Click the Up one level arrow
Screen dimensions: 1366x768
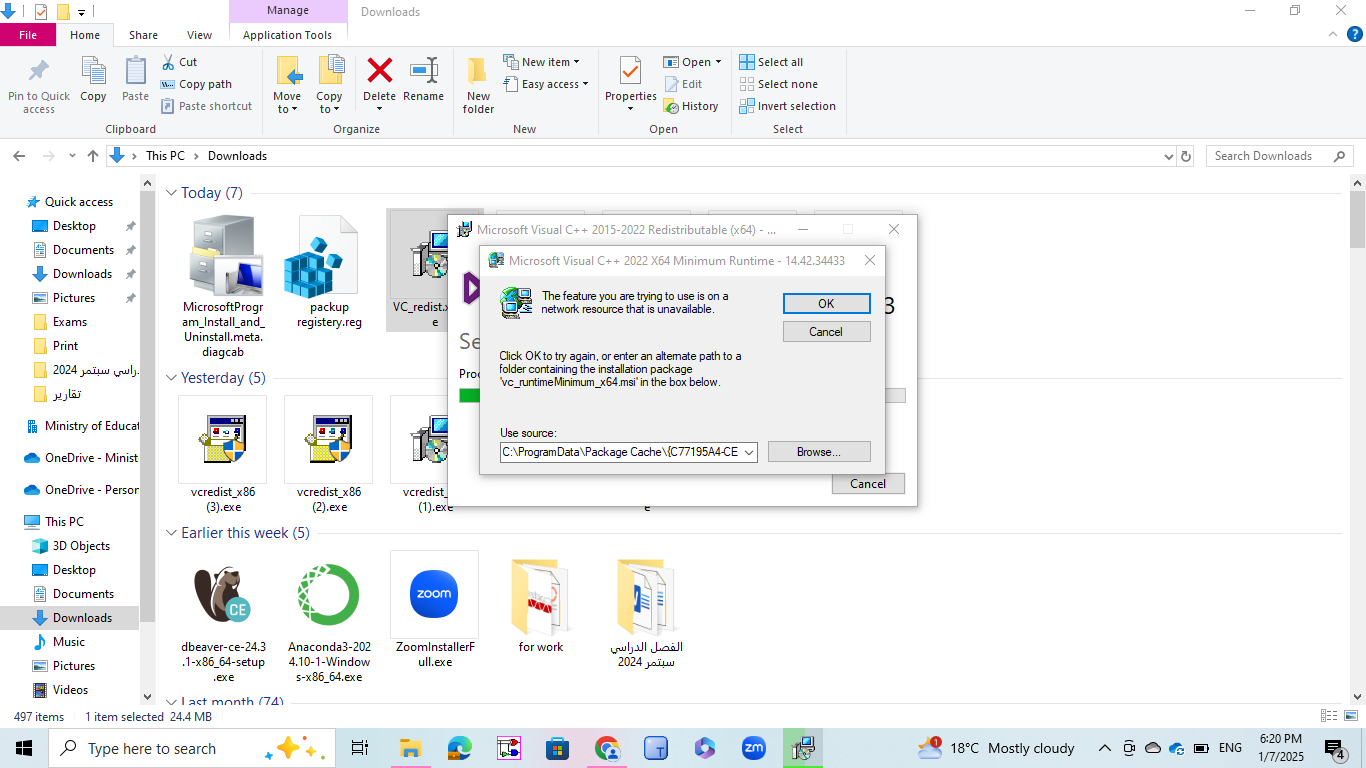point(93,156)
